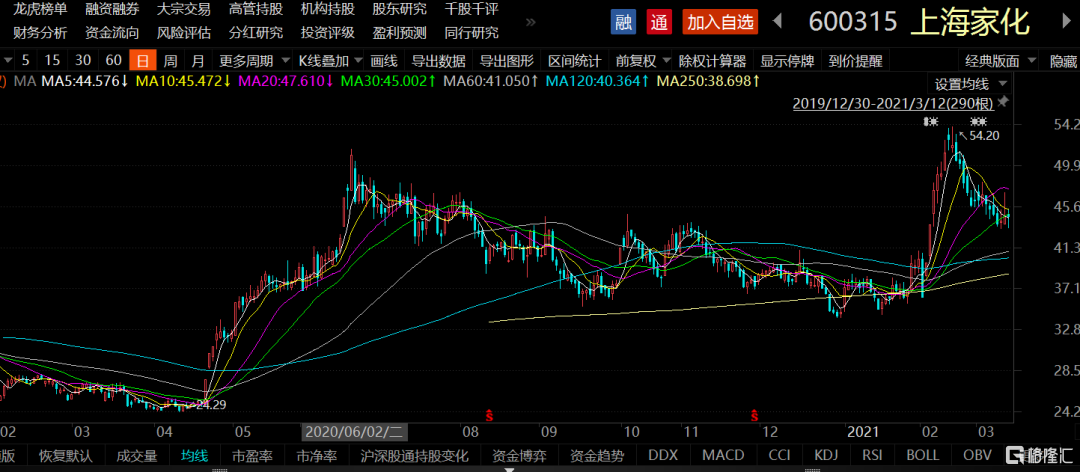The height and width of the screenshot is (472, 1080).
Task: Open 资金流向 fund flow page
Action: (x=112, y=32)
